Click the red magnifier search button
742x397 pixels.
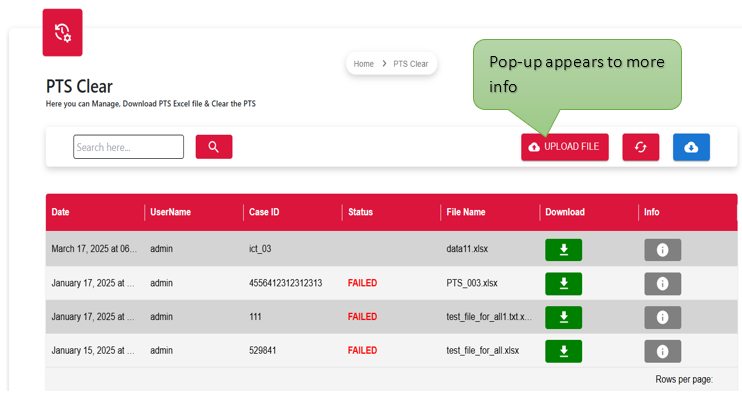[214, 147]
